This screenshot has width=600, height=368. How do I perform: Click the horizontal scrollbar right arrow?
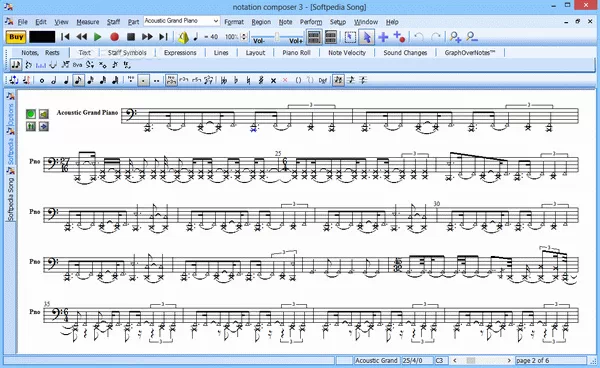(509, 360)
